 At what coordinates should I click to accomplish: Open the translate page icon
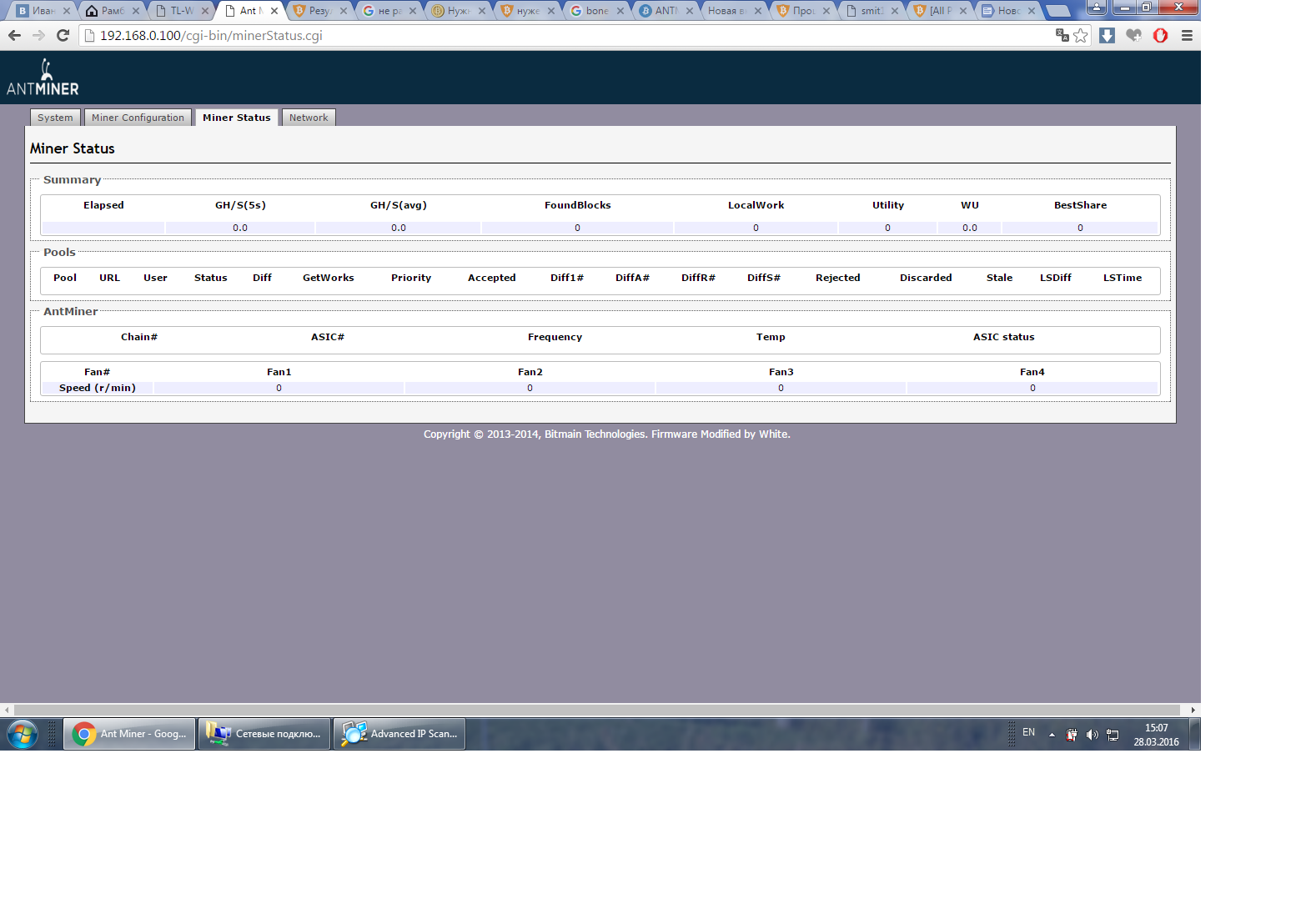click(1062, 35)
